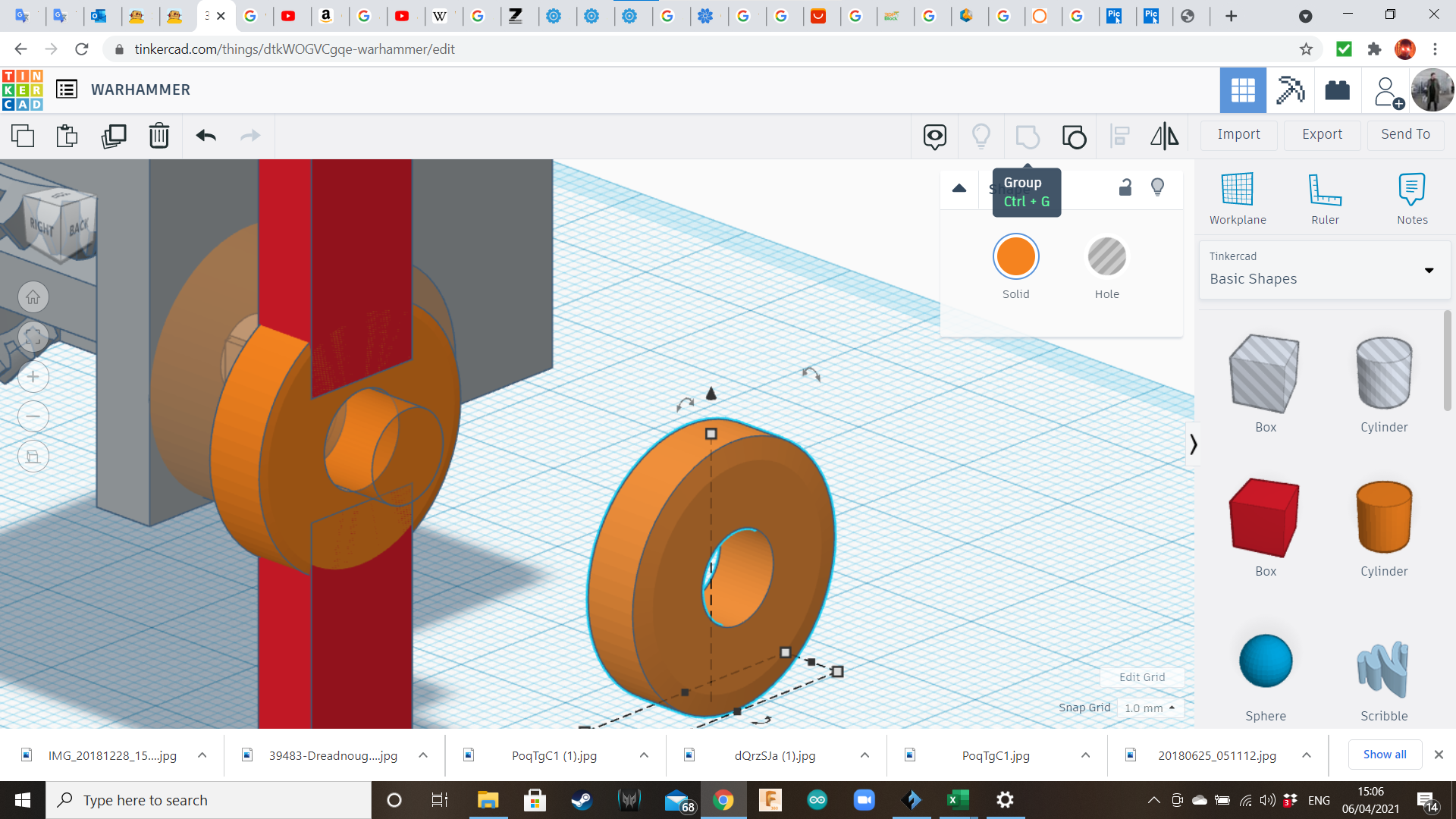Open the Send To menu
Screen dimensions: 1456x819
point(1405,134)
